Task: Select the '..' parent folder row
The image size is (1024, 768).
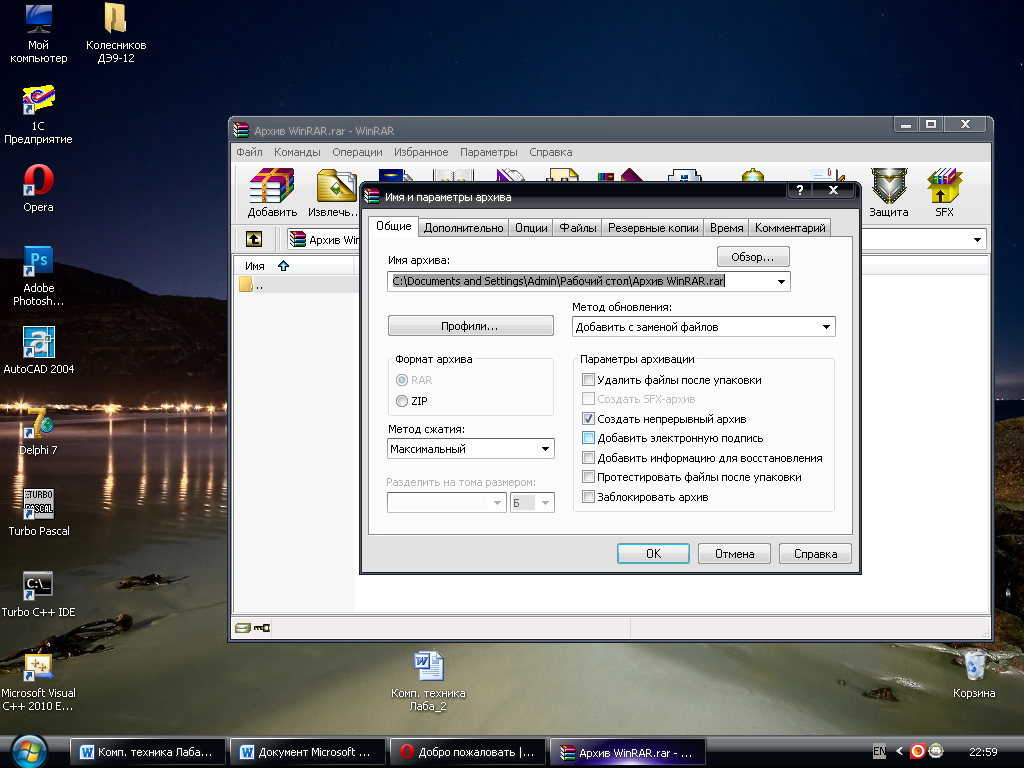Action: (295, 285)
